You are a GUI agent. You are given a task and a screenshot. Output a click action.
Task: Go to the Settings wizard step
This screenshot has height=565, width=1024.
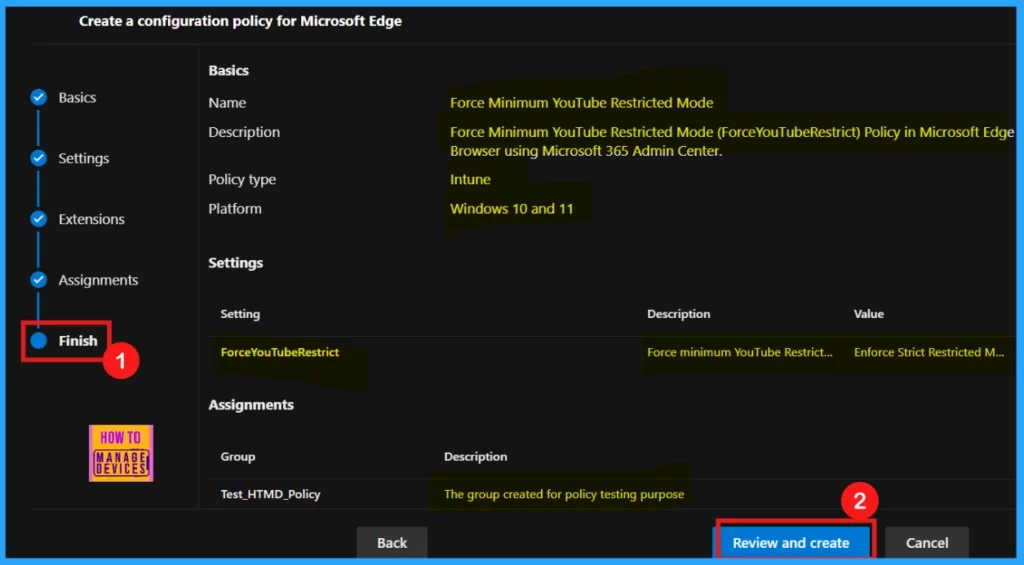point(84,158)
